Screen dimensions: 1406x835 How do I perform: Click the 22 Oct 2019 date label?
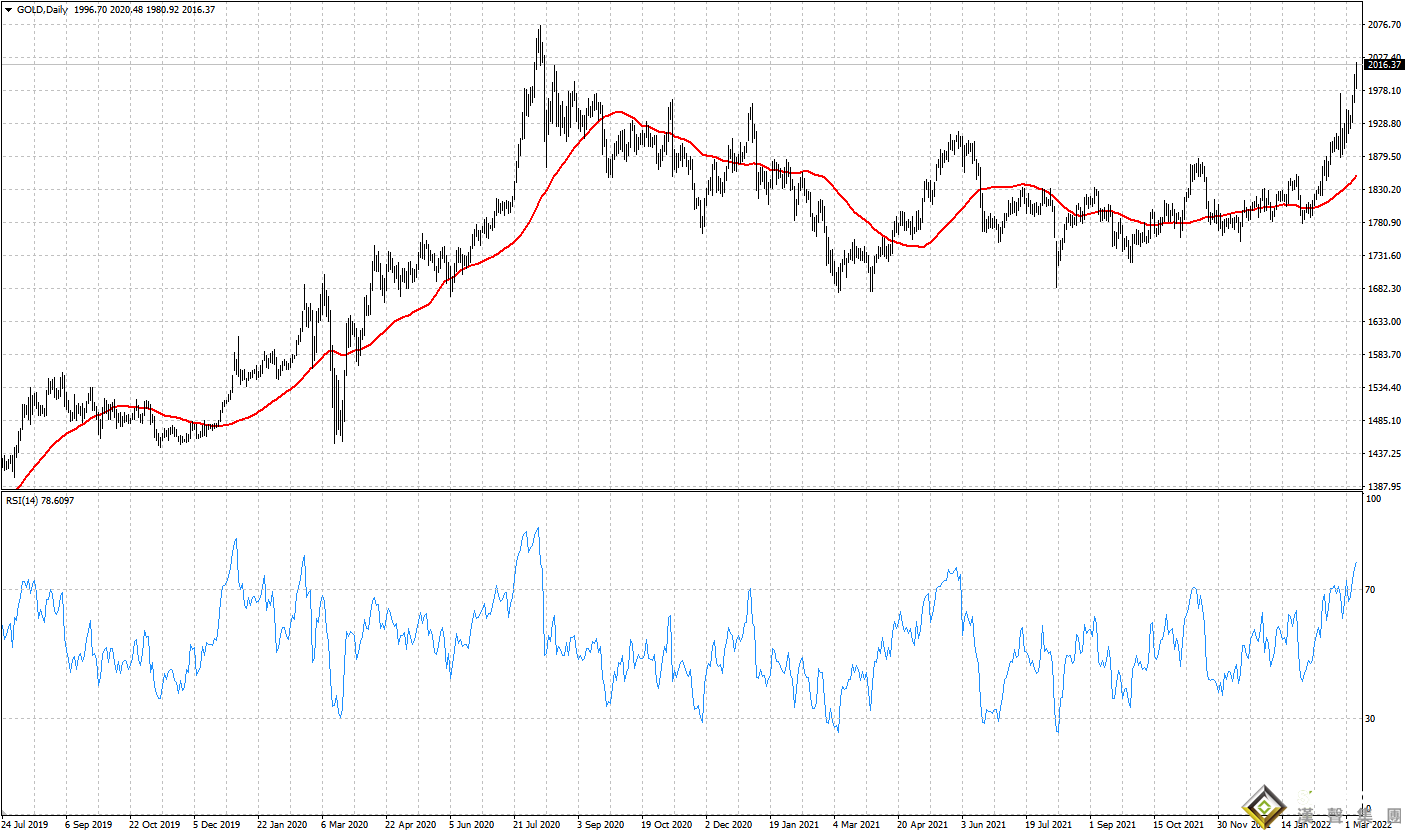pyautogui.click(x=152, y=825)
